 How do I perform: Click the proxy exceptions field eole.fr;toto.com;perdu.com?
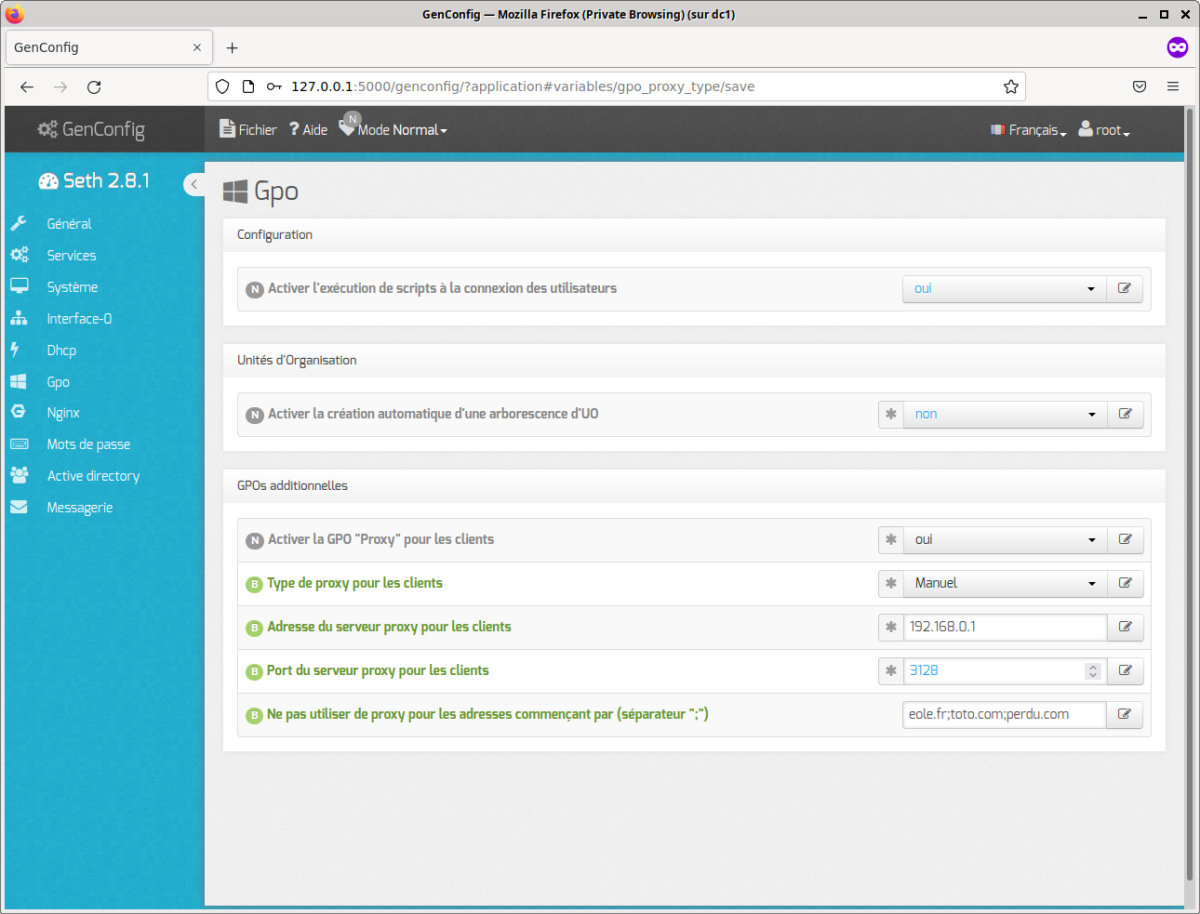coord(1004,714)
